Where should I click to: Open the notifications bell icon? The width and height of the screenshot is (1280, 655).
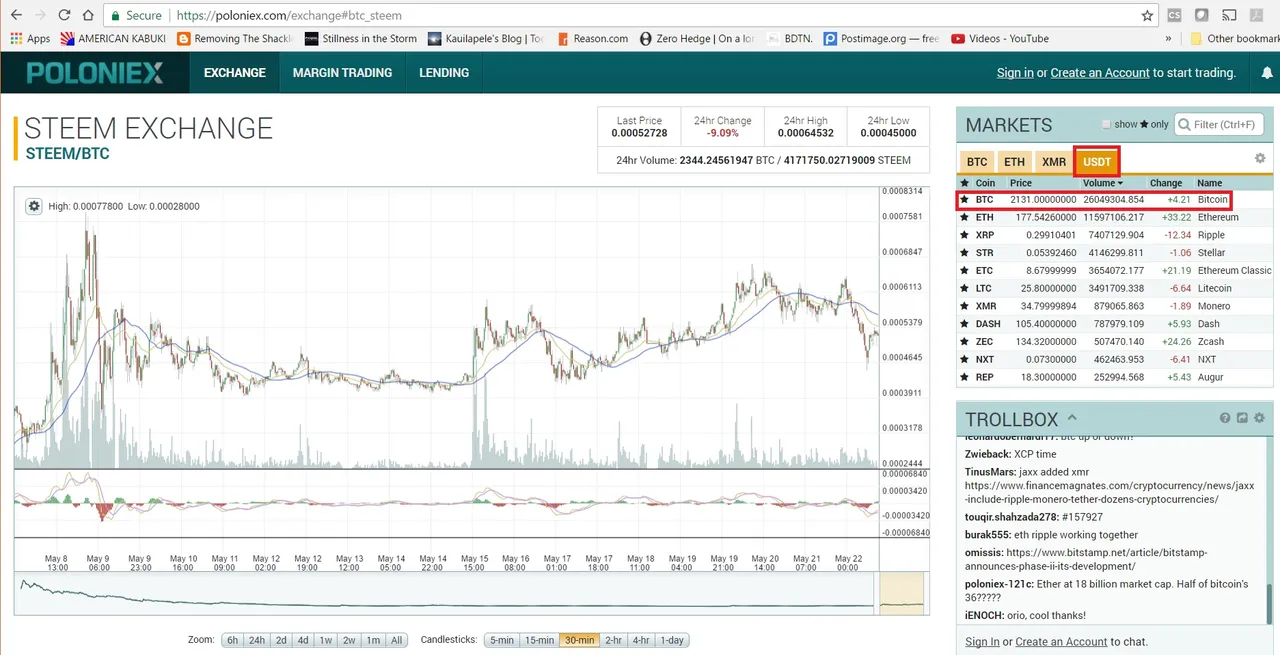(x=1268, y=73)
